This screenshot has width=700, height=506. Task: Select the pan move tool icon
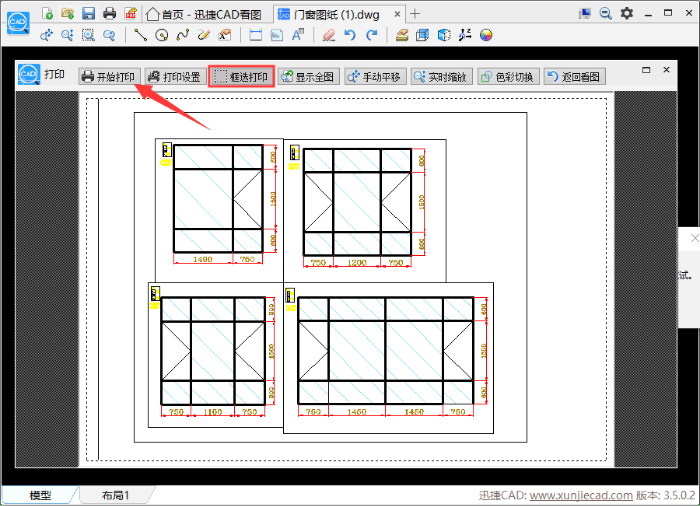point(46,35)
